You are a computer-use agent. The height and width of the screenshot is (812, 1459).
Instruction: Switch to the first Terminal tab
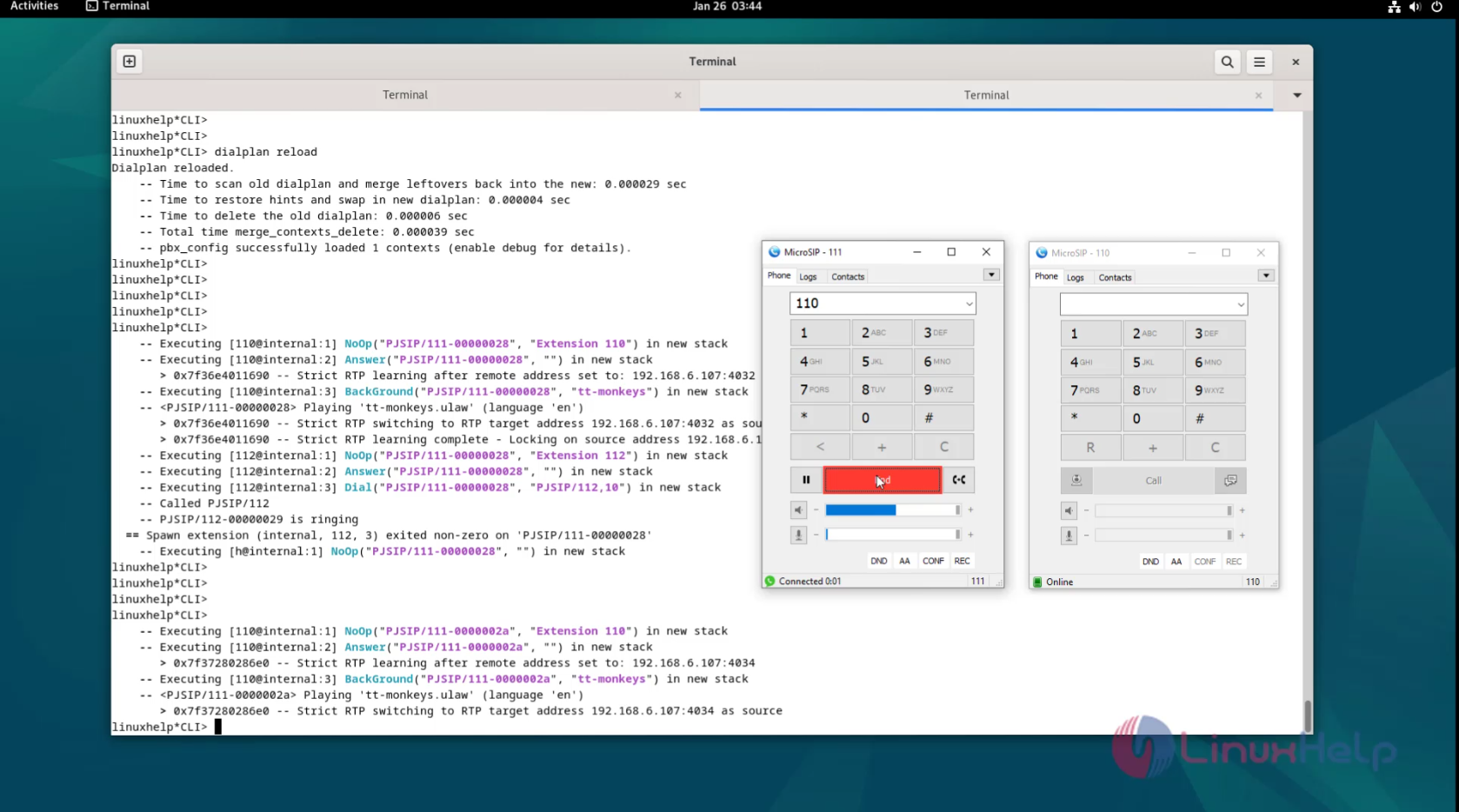pyautogui.click(x=405, y=96)
